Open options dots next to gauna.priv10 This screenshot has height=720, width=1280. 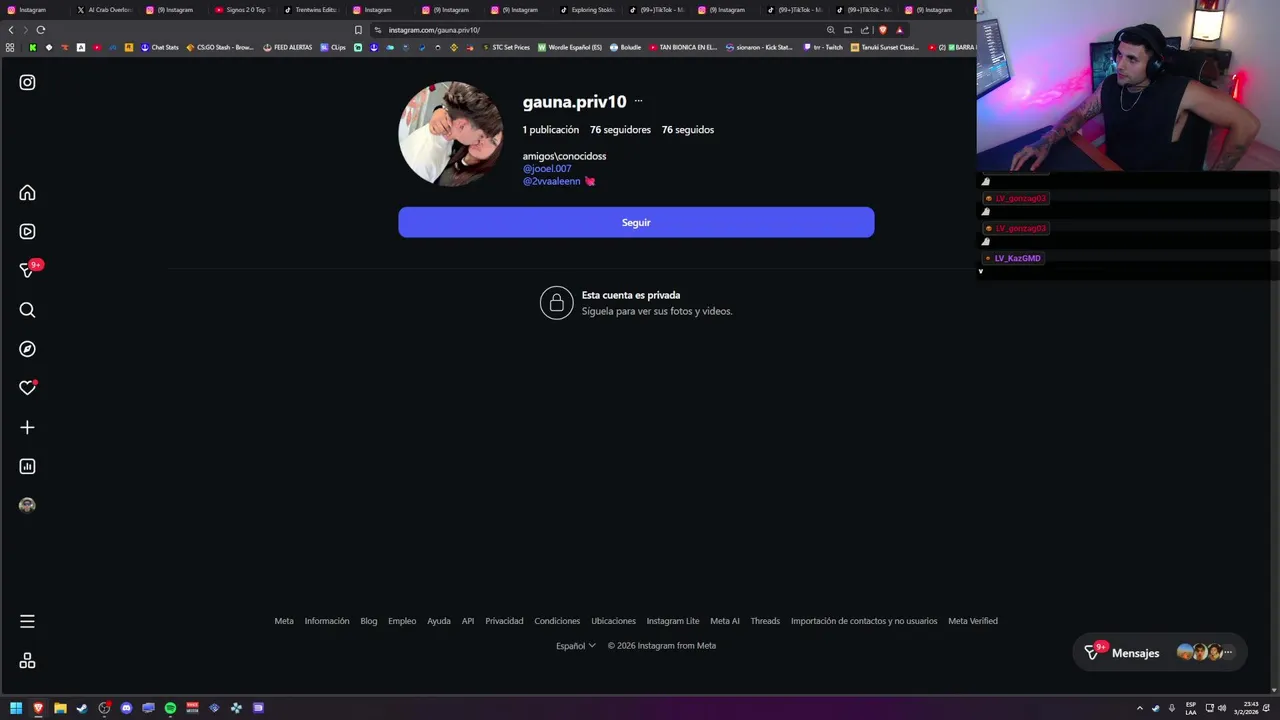click(638, 101)
